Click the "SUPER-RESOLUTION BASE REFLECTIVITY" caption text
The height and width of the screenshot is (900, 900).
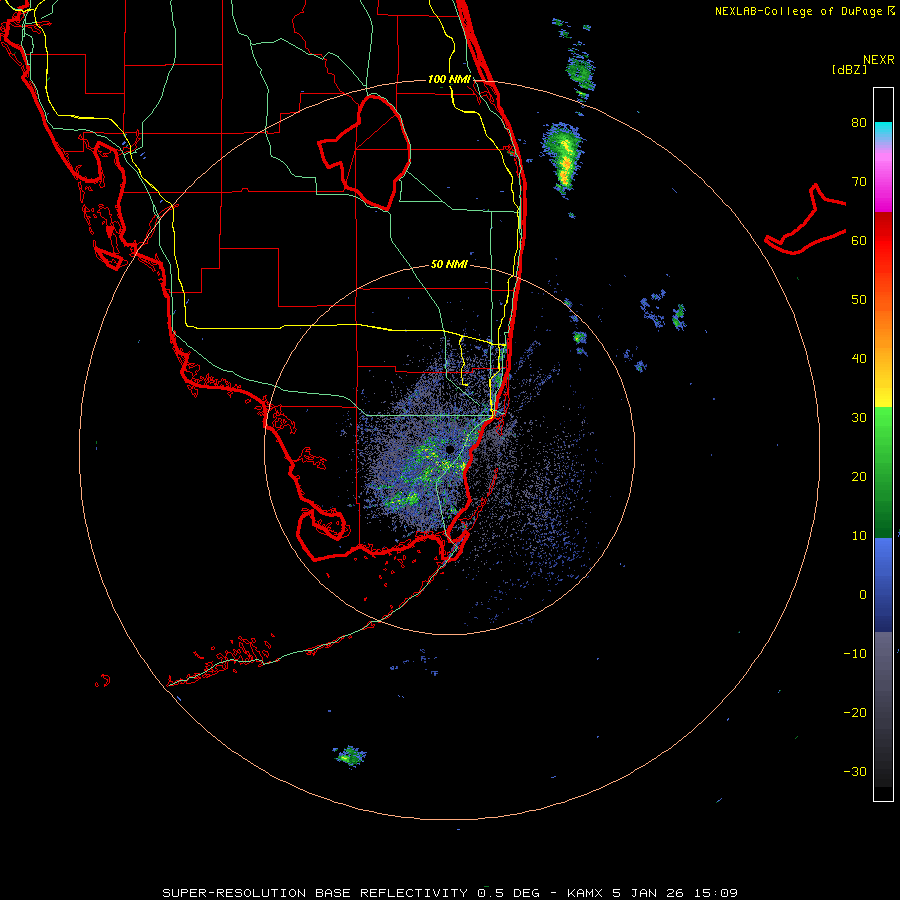[315, 893]
